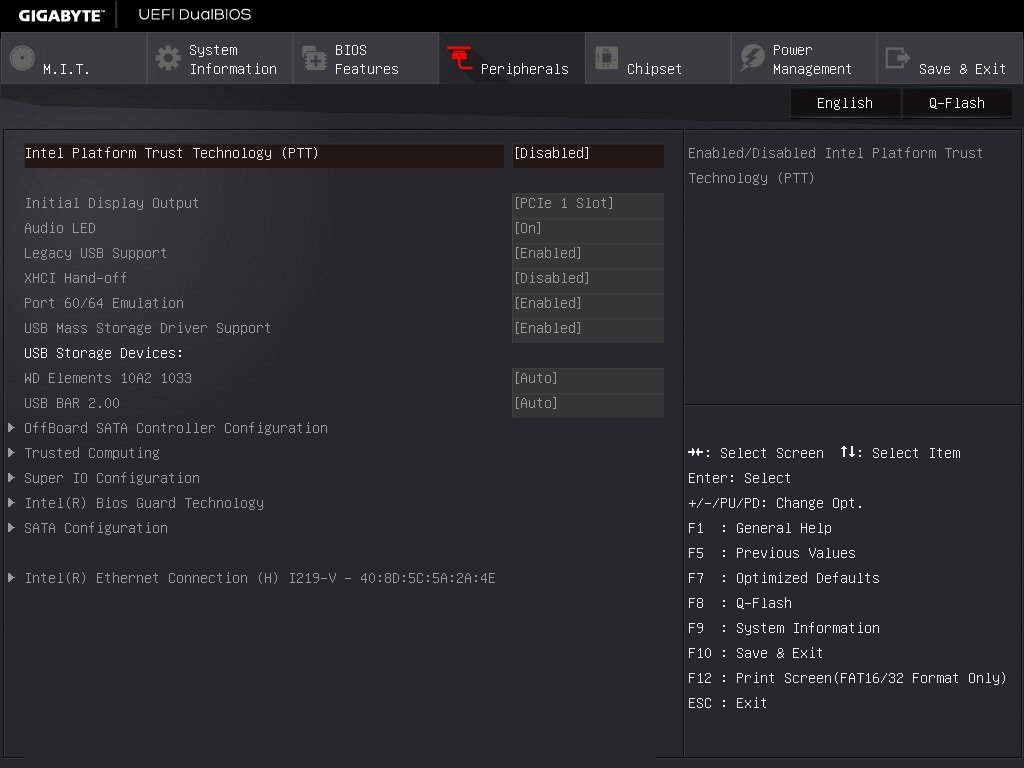Click ESC Exit help line

click(x=728, y=704)
